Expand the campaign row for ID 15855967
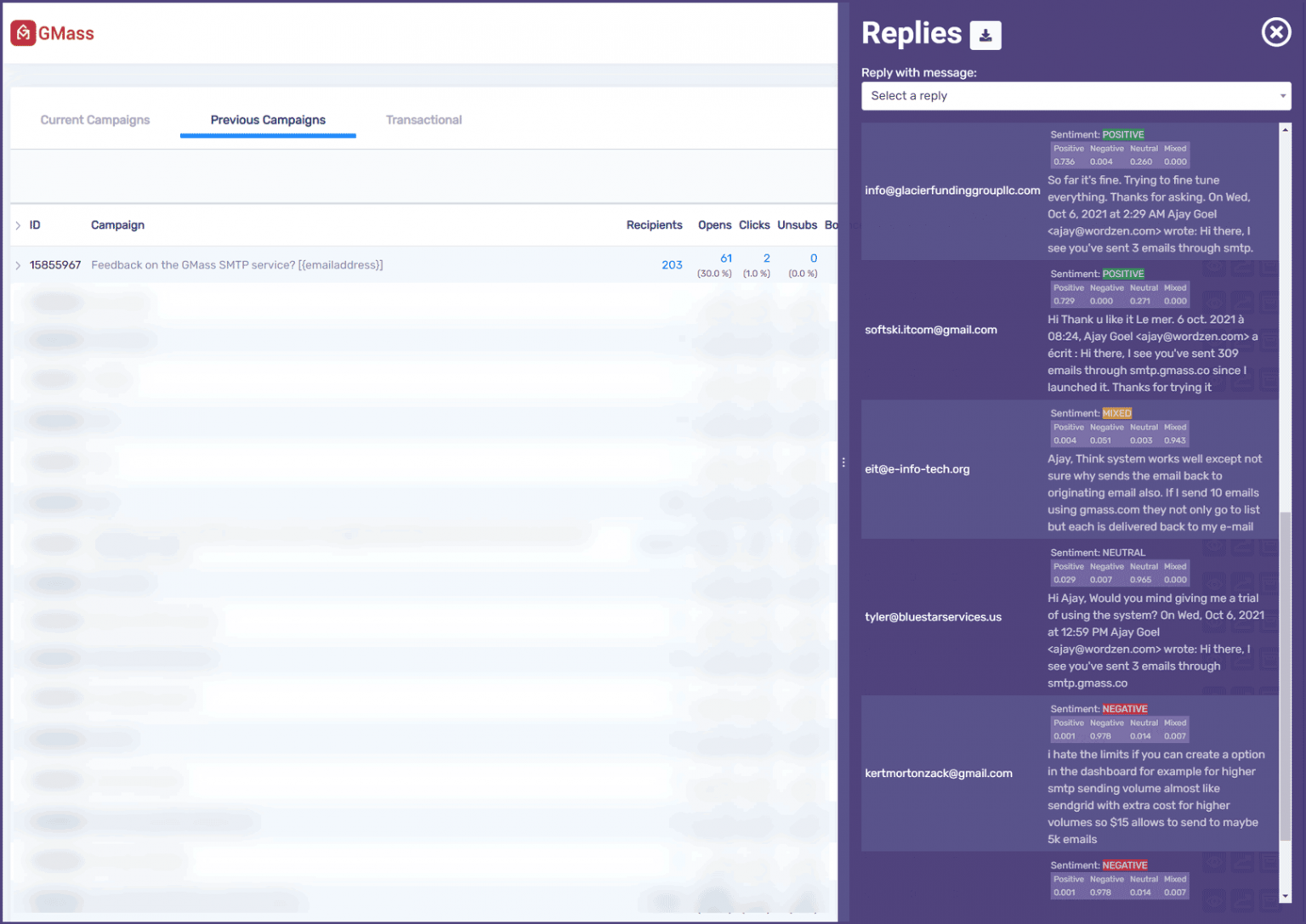 pyautogui.click(x=17, y=264)
